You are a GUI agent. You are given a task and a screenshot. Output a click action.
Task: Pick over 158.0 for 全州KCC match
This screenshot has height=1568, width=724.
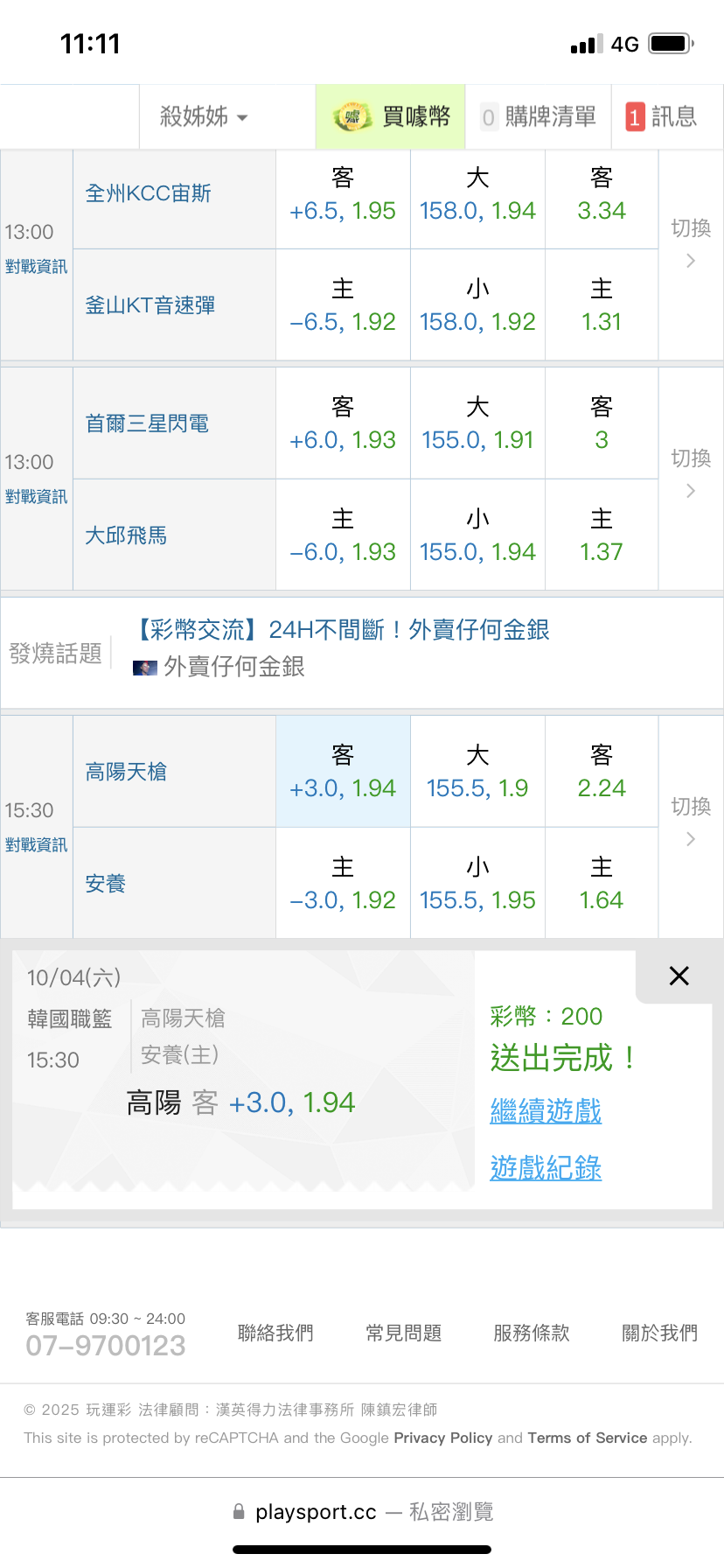(477, 194)
